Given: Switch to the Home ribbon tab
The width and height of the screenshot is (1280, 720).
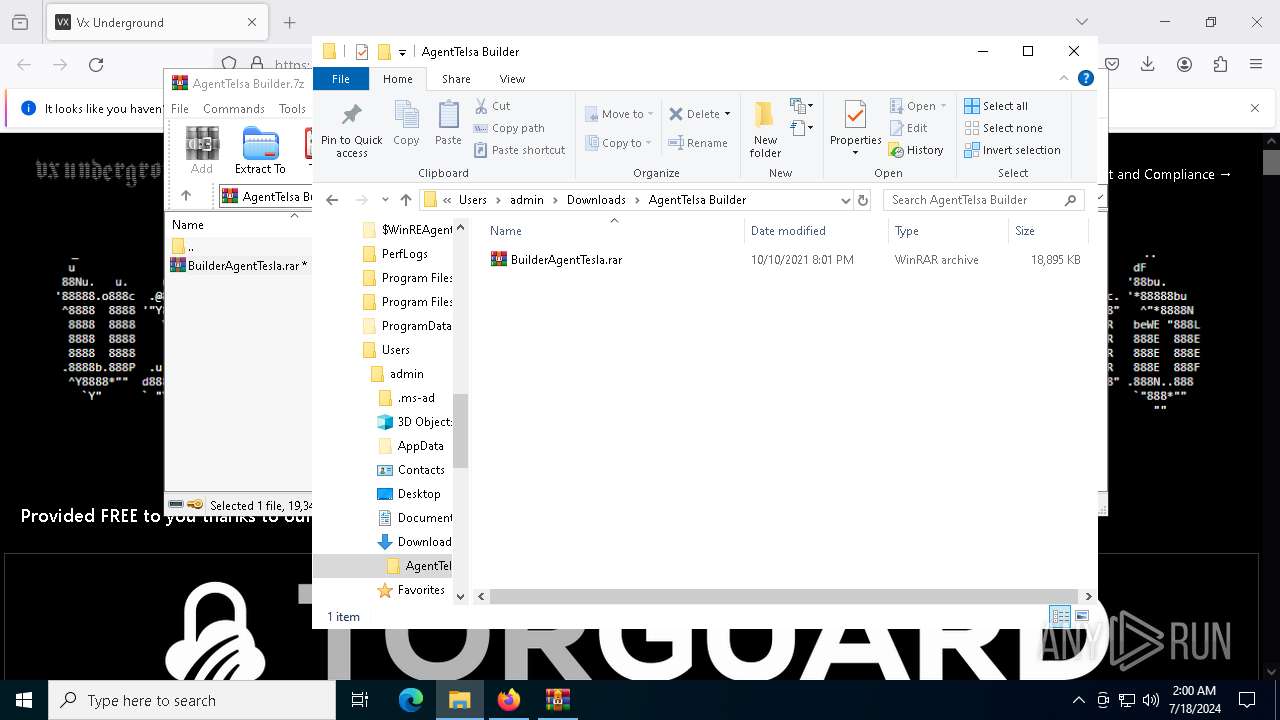Looking at the screenshot, I should [x=397, y=79].
